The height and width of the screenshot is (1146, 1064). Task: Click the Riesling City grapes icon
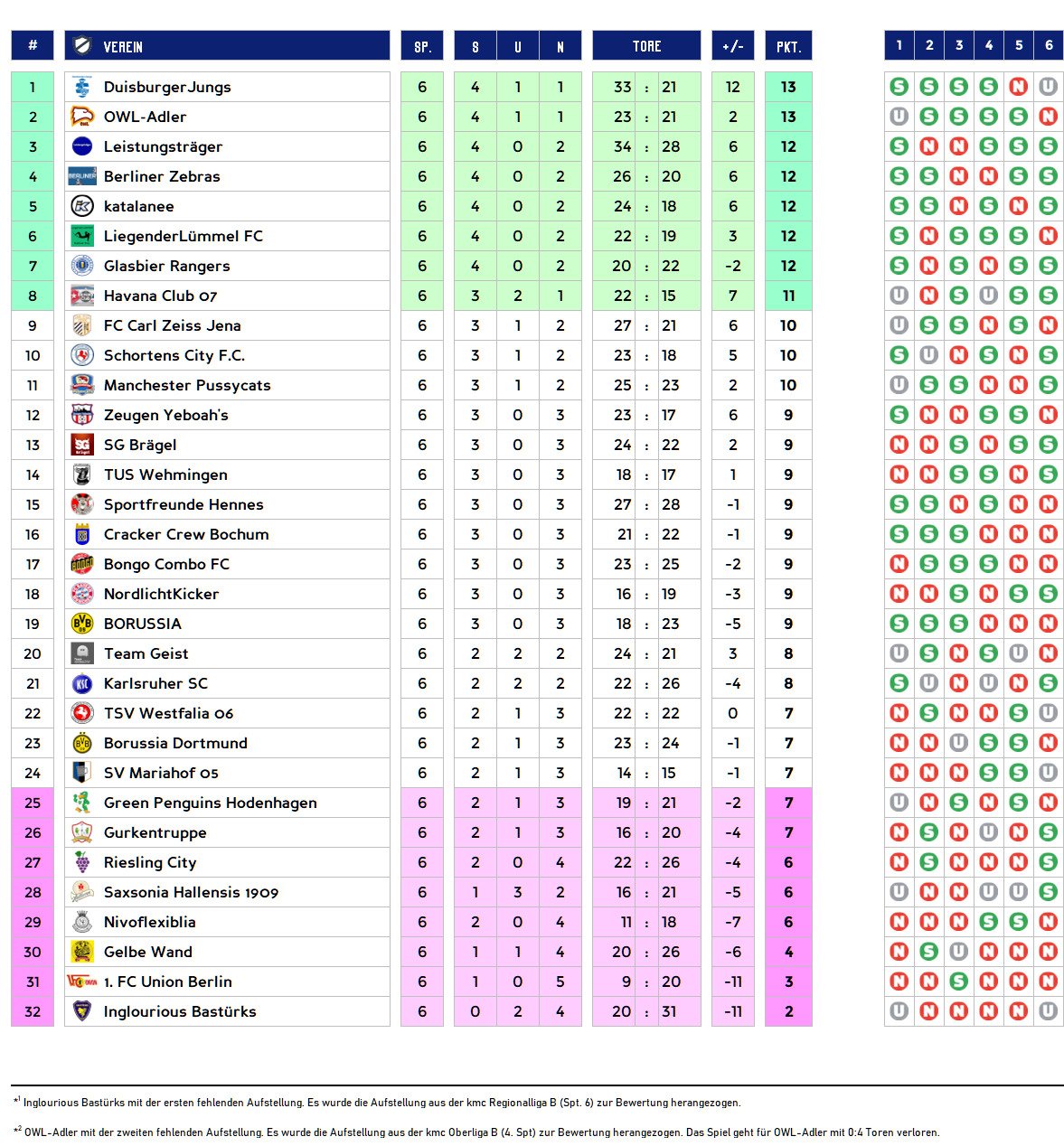coord(82,862)
